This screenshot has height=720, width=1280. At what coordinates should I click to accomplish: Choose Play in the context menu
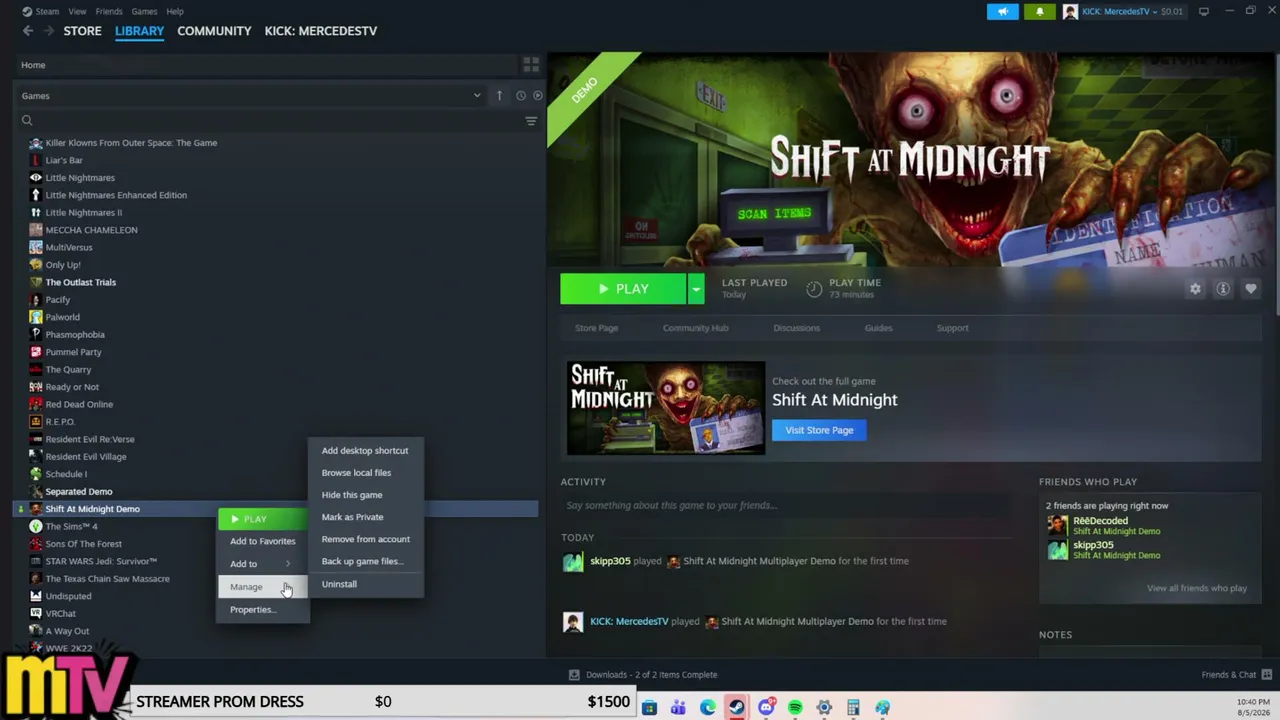click(x=263, y=519)
